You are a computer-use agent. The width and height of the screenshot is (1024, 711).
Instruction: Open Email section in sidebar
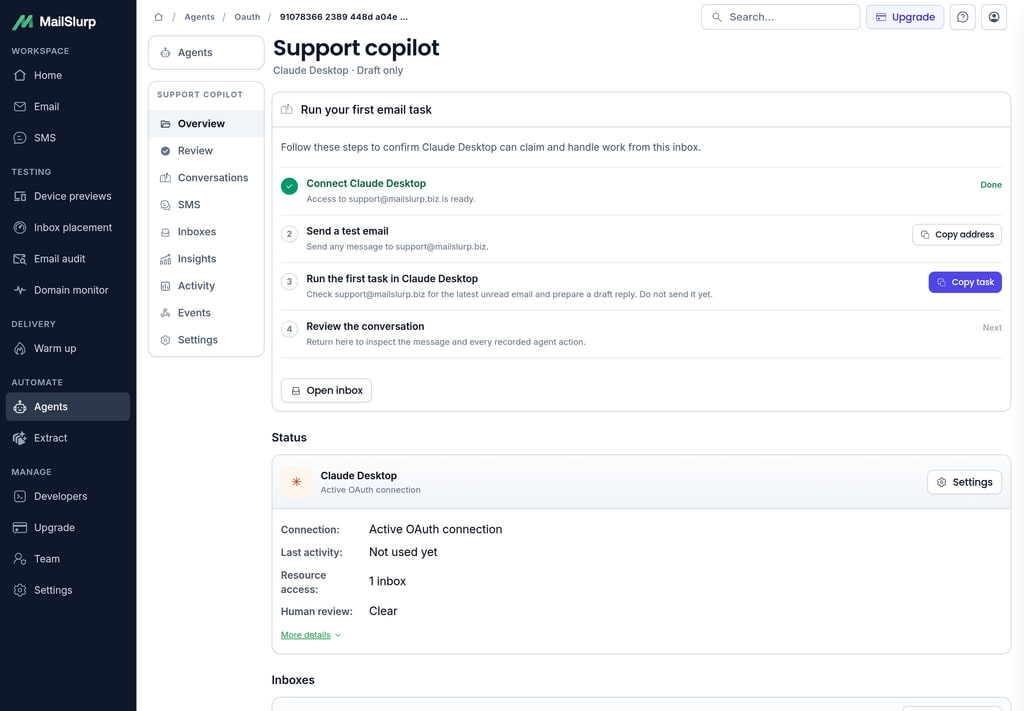pyautogui.click(x=68, y=106)
